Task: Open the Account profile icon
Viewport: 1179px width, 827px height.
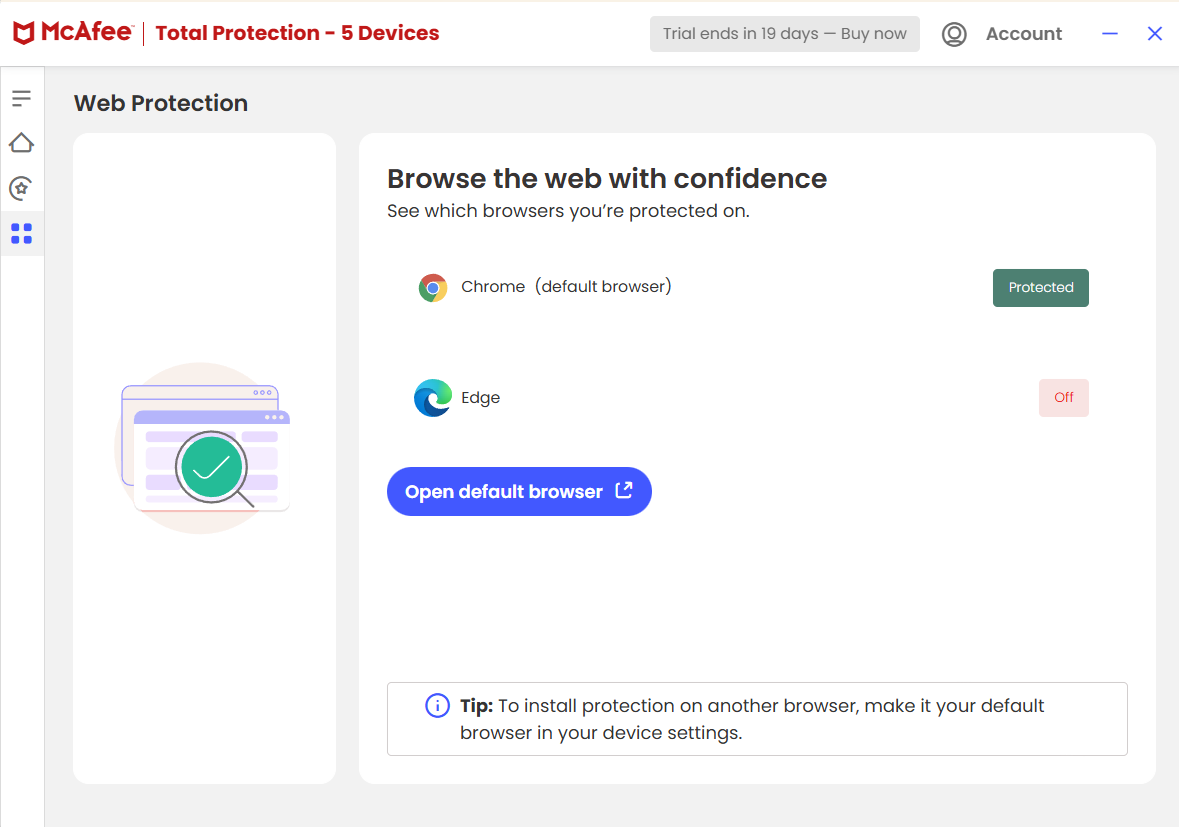Action: [954, 33]
